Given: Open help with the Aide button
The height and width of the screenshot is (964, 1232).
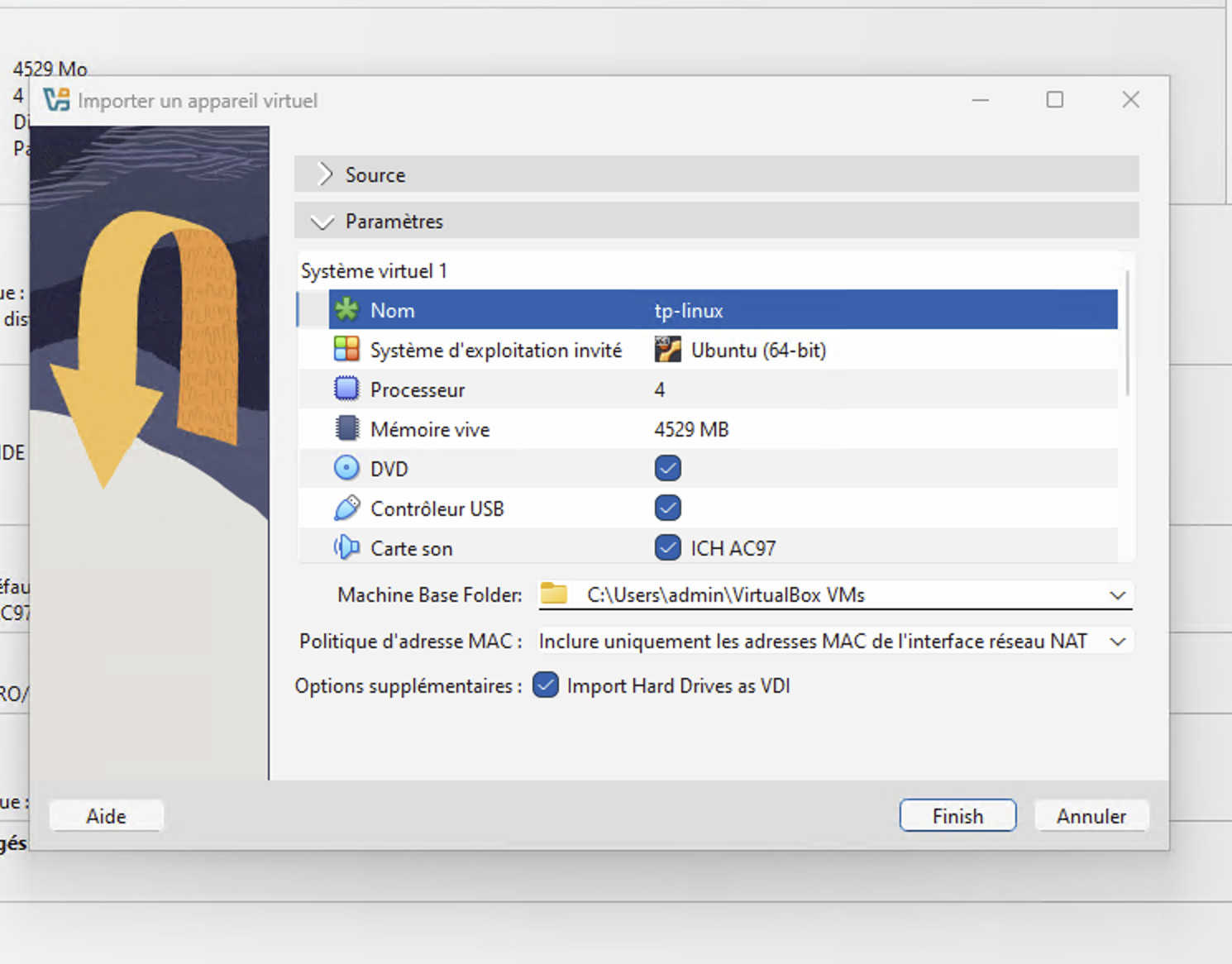Looking at the screenshot, I should (107, 816).
